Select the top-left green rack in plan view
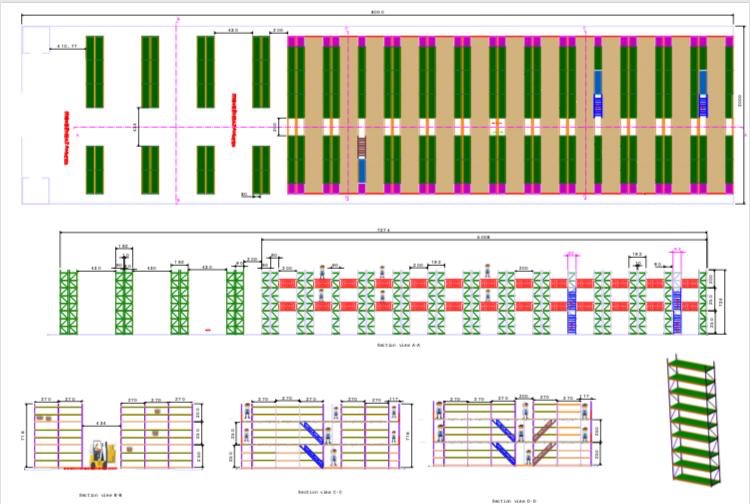750x504 pixels. tap(95, 71)
